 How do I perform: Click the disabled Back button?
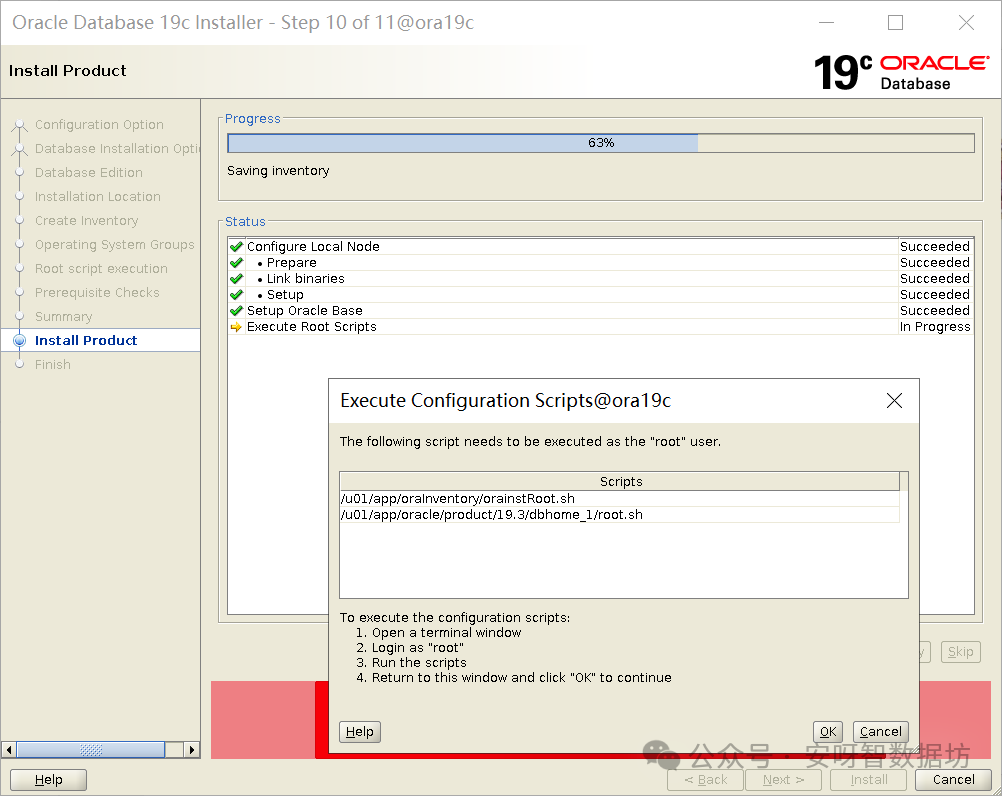pos(705,779)
